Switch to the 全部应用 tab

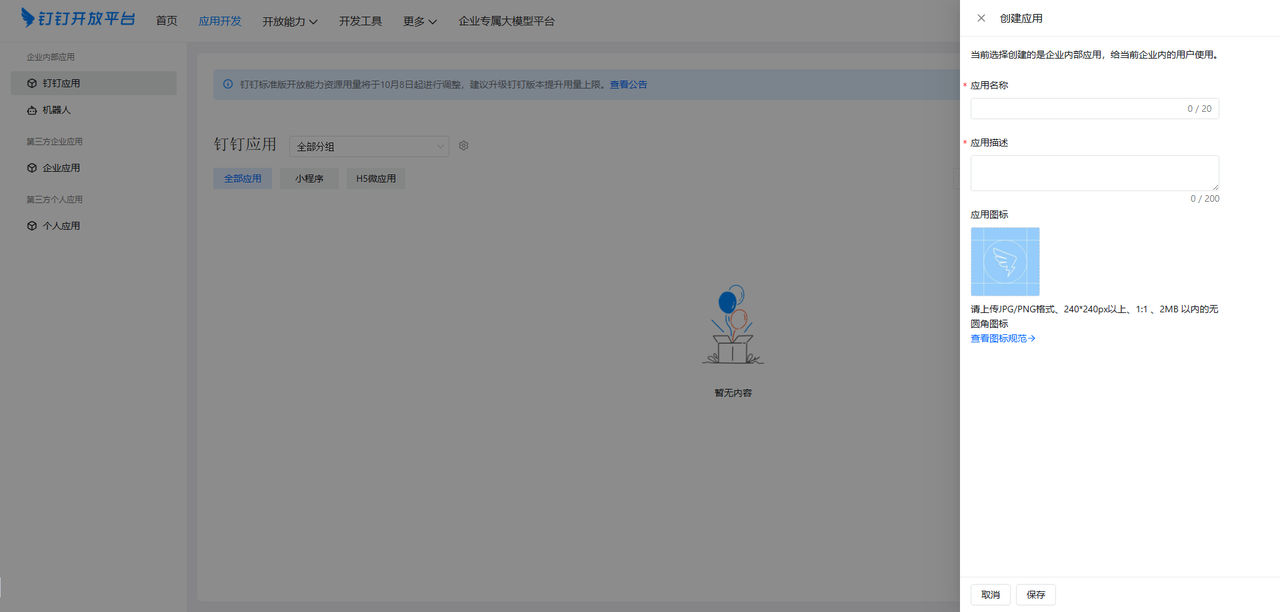tap(242, 179)
